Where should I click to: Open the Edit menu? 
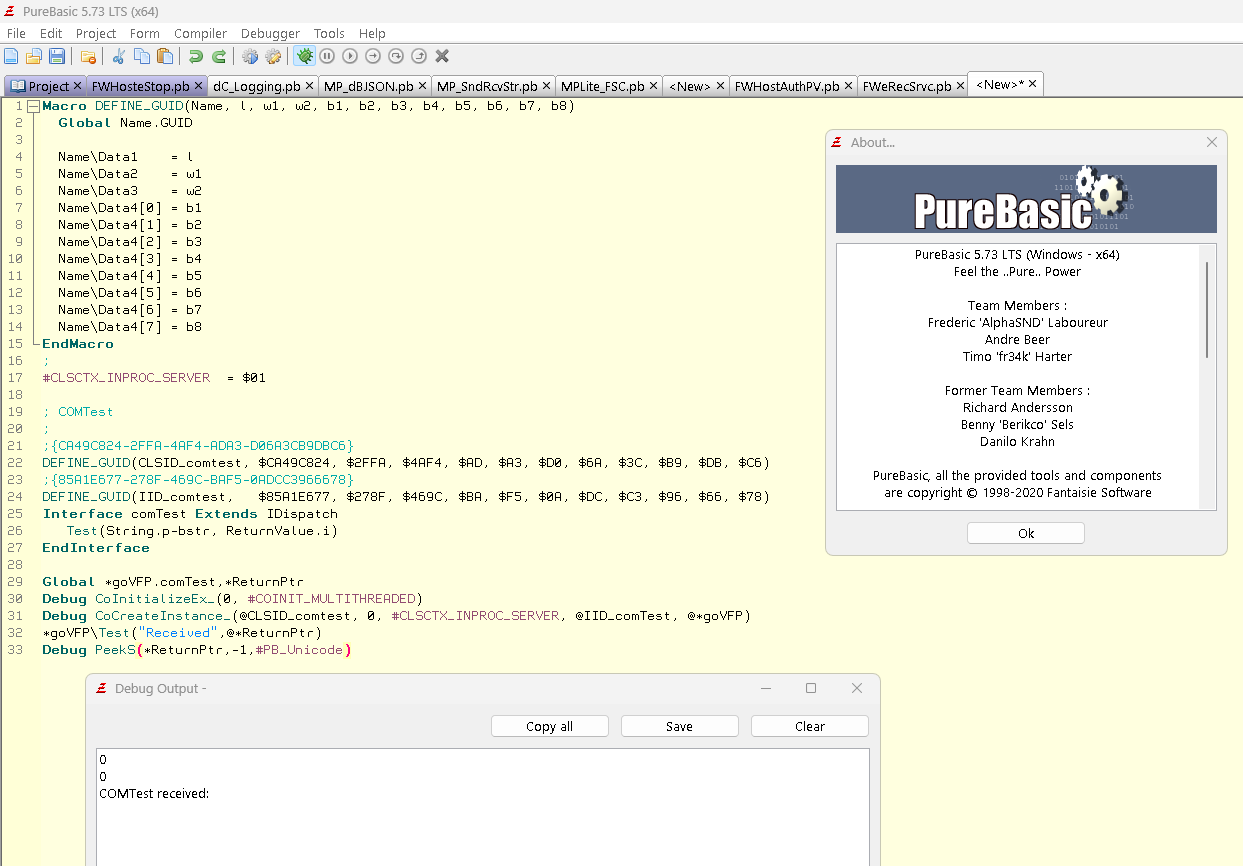point(51,33)
